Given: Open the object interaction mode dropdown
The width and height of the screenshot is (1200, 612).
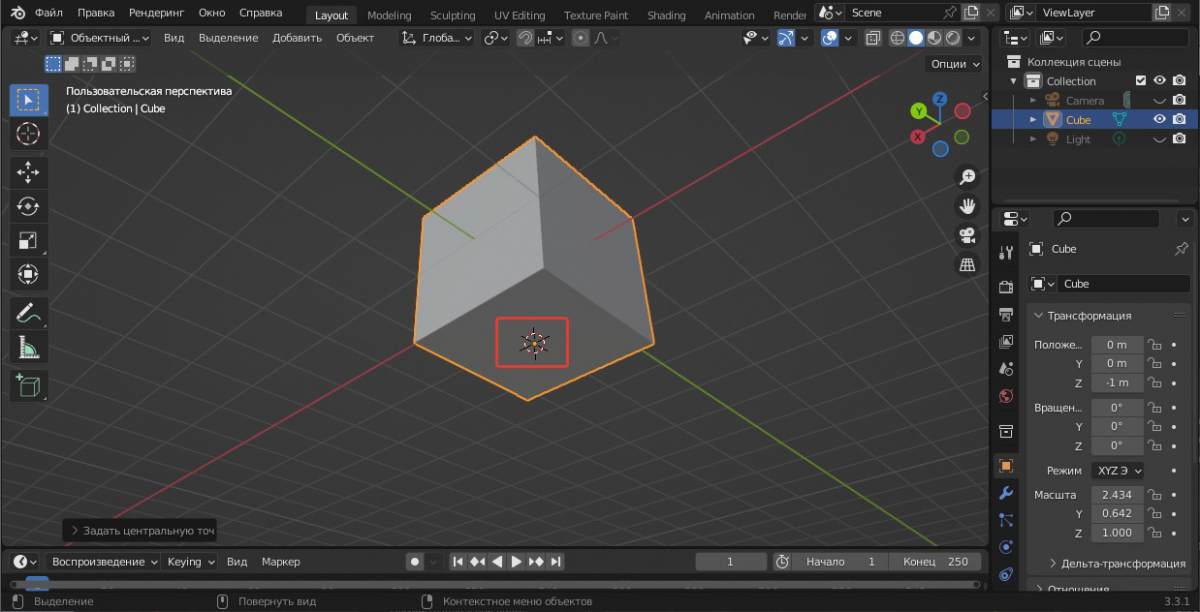Looking at the screenshot, I should (x=99, y=38).
